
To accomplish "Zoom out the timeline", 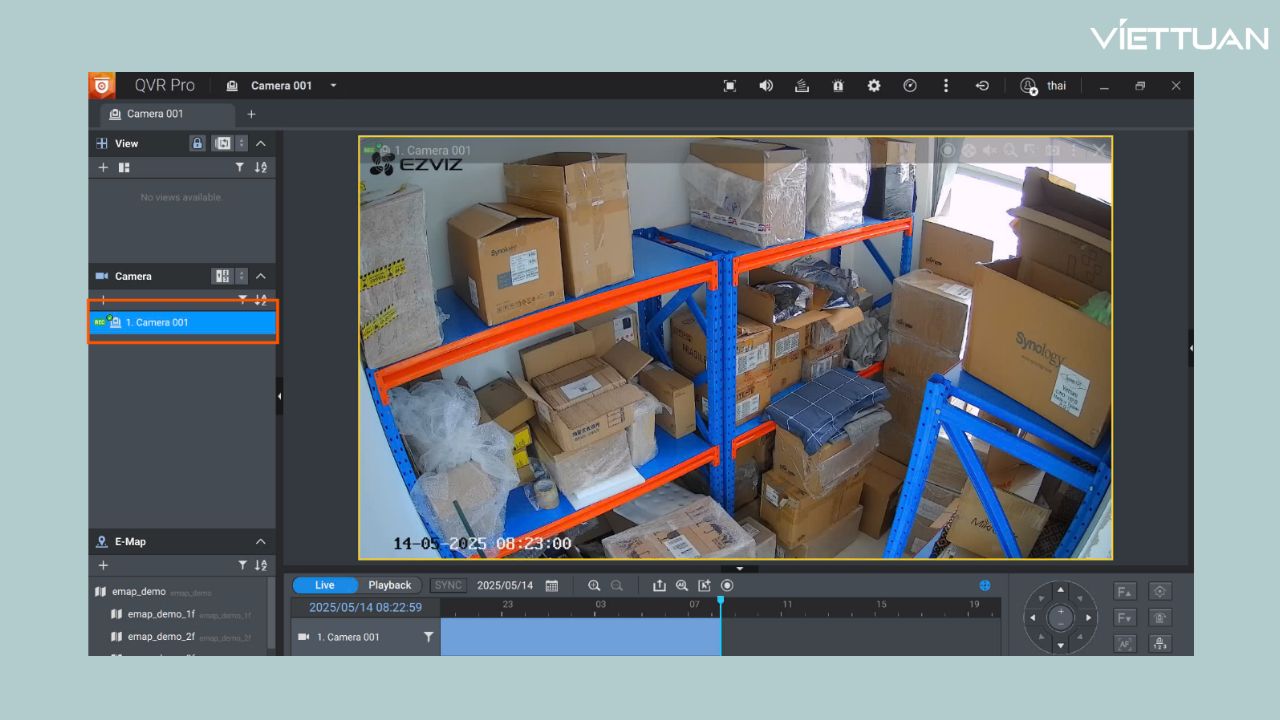I will coord(617,585).
